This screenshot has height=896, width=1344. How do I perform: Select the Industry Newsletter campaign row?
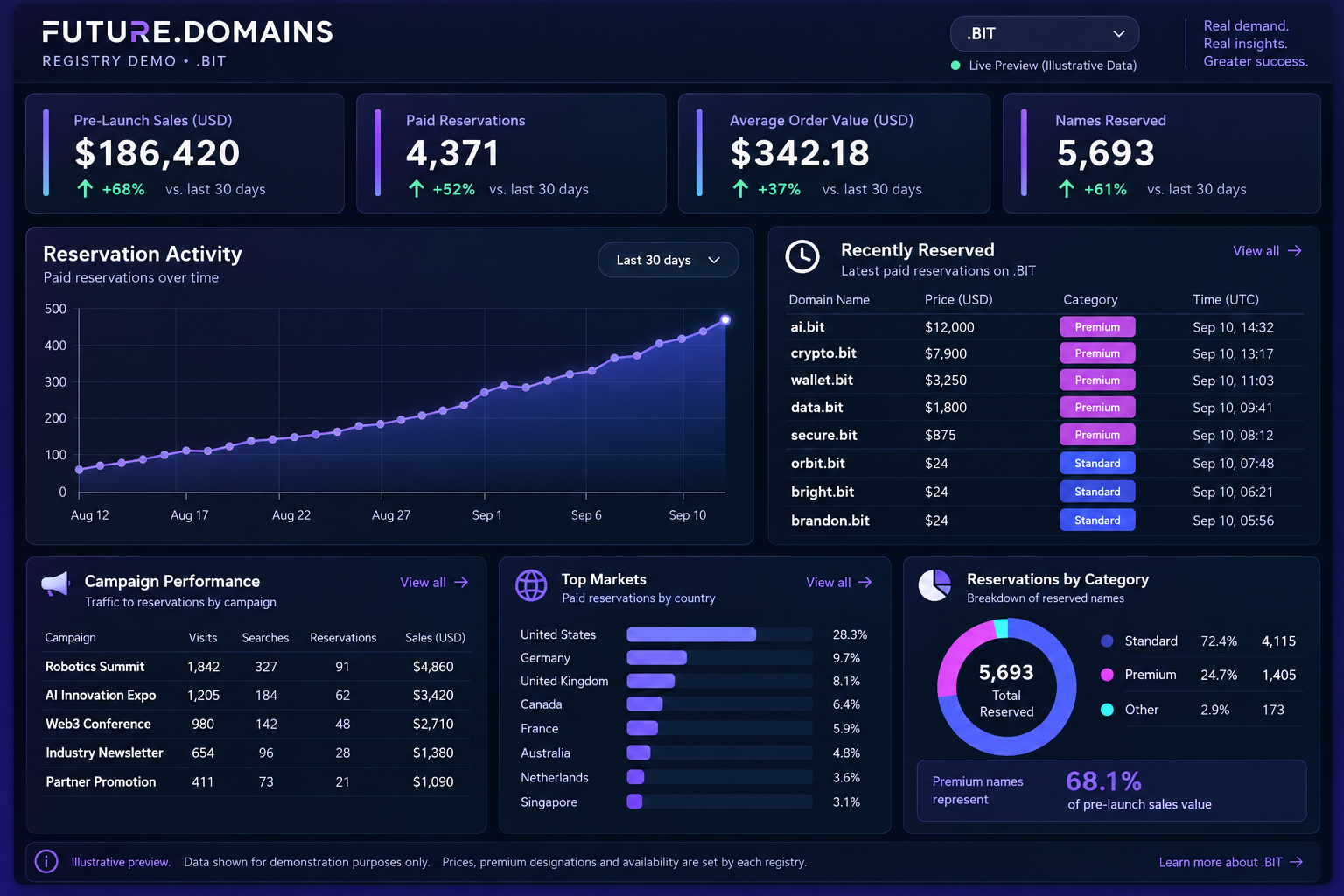(x=256, y=753)
